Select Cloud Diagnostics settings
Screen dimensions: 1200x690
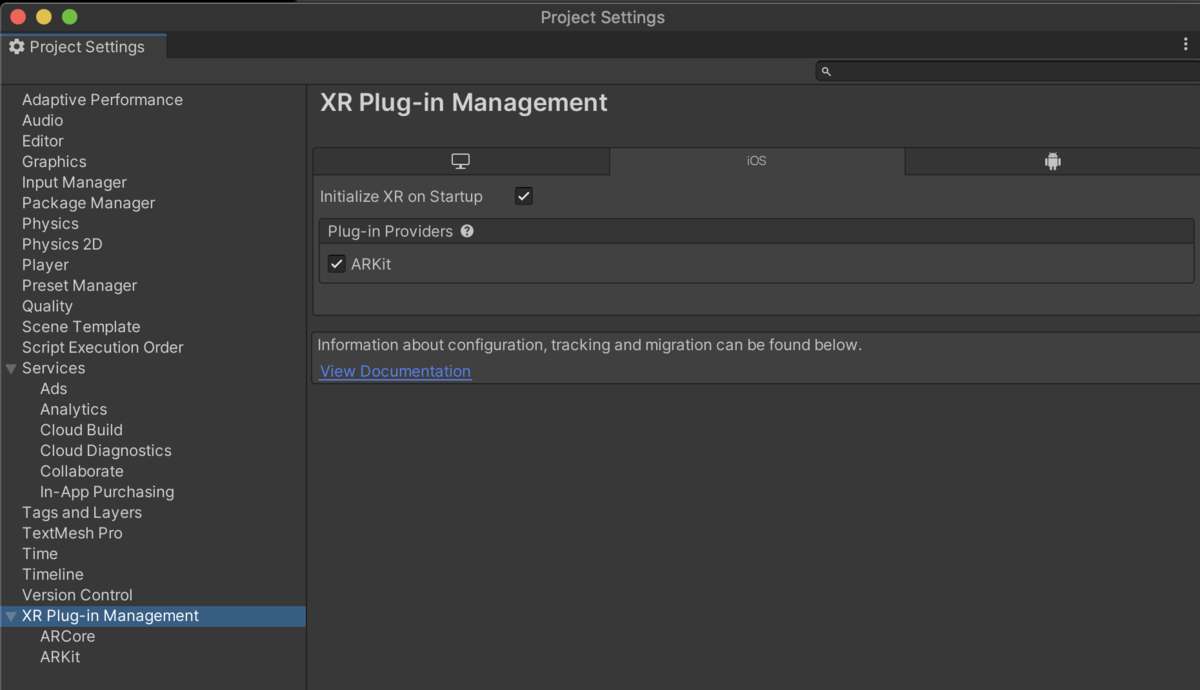pos(106,451)
